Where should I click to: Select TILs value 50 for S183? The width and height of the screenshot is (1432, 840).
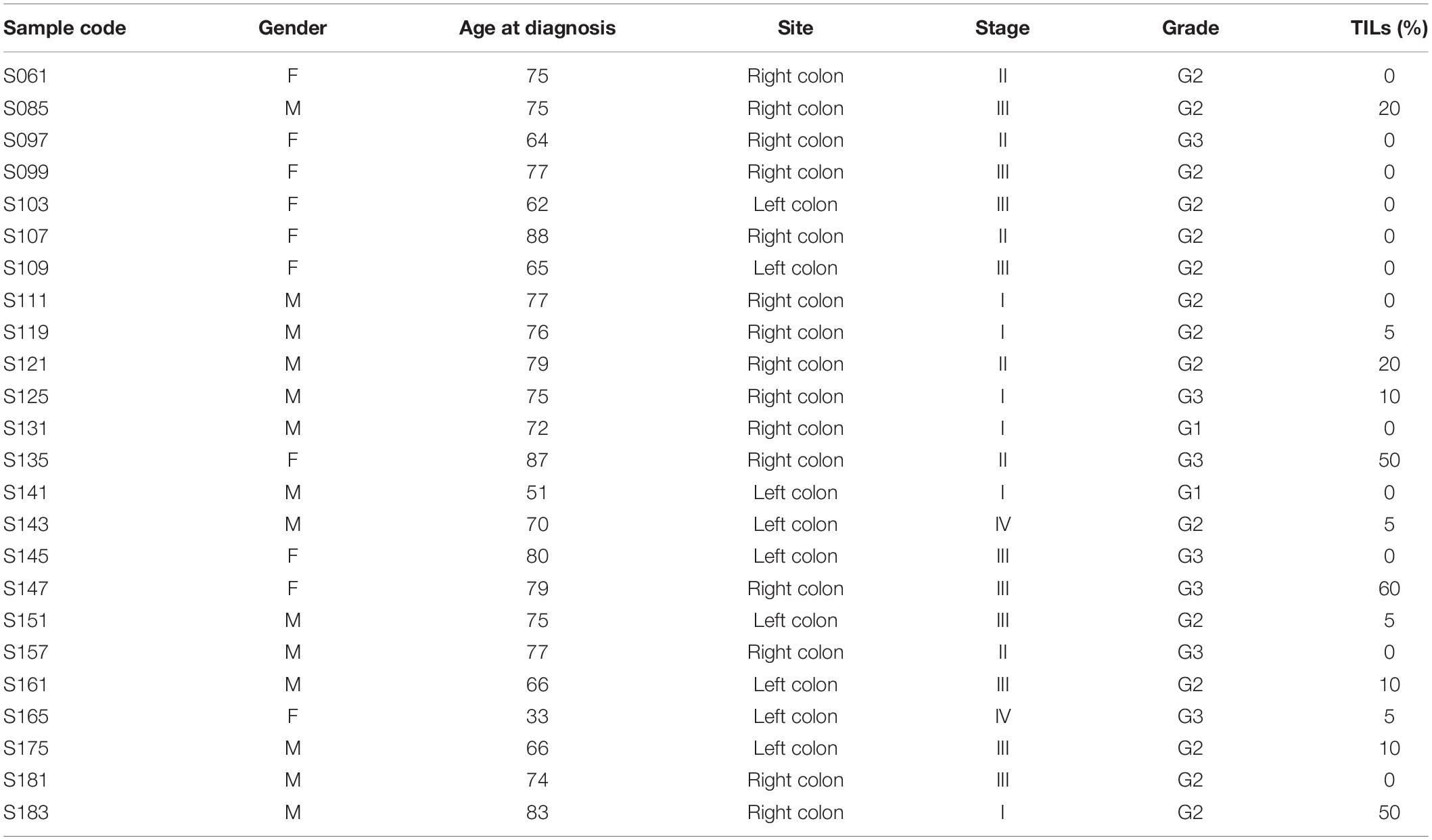tap(1389, 812)
